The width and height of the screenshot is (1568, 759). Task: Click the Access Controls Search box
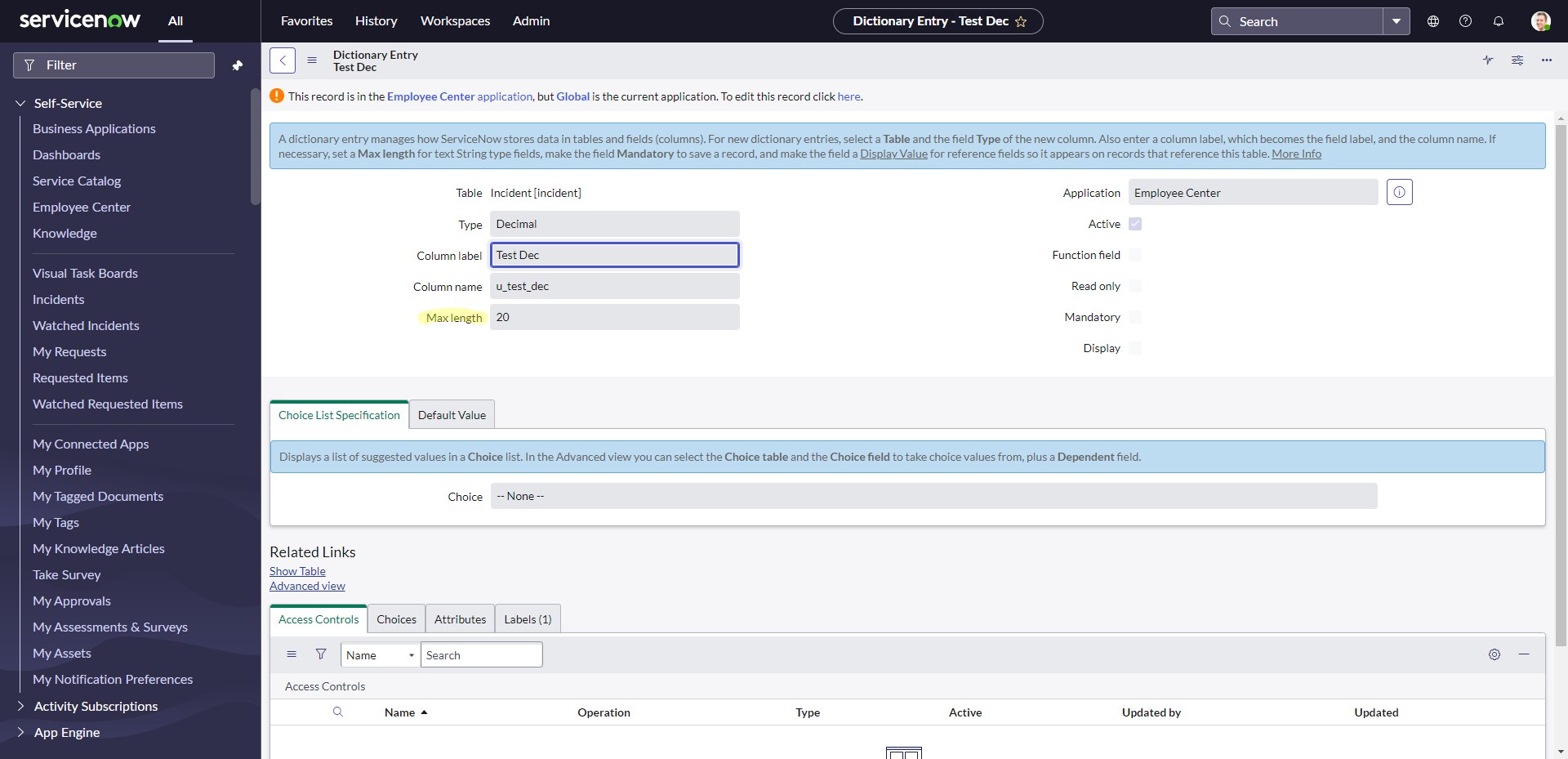[x=481, y=655]
